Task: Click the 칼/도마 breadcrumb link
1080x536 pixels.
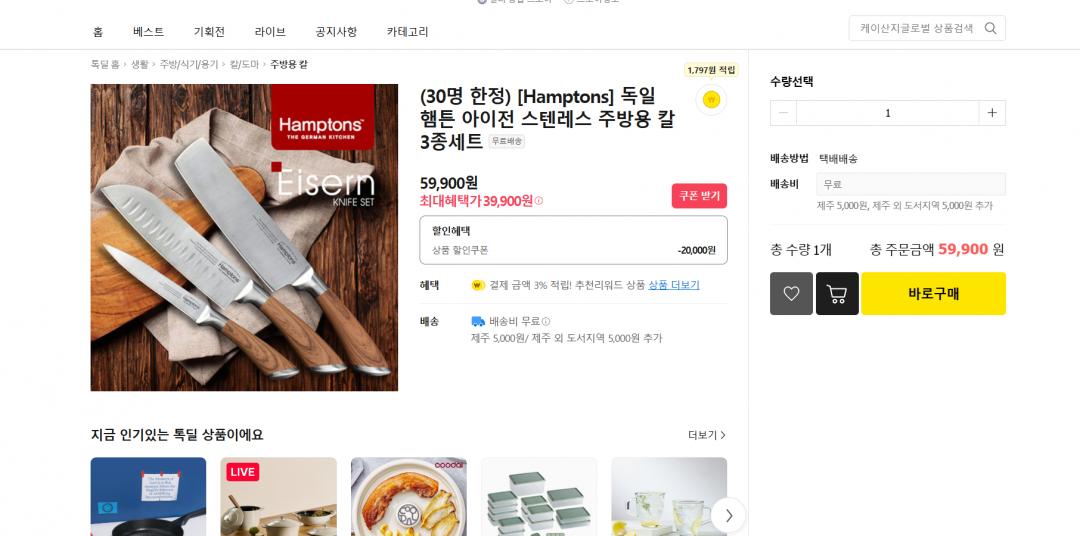Action: click(244, 64)
